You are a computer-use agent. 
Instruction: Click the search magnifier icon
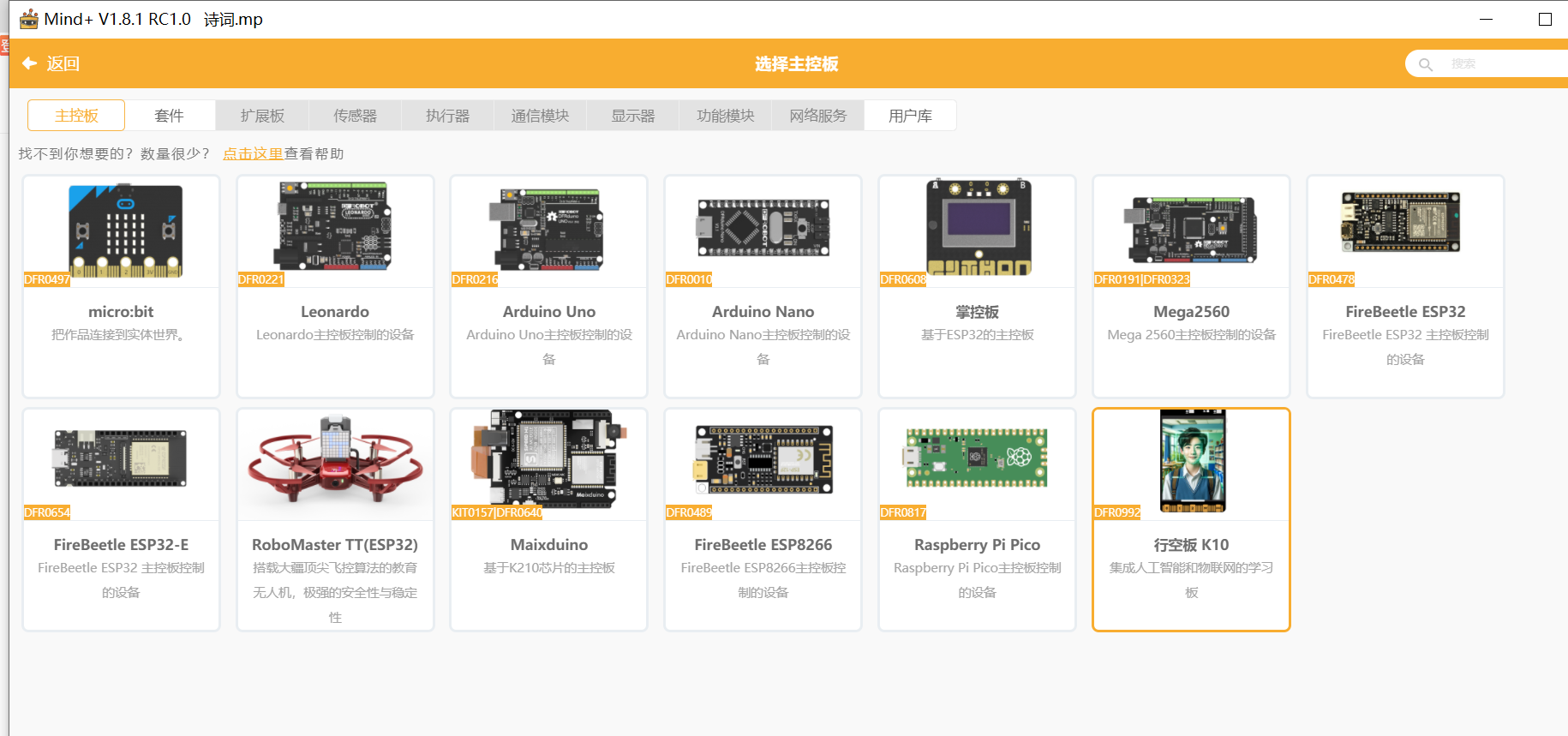[x=1426, y=64]
